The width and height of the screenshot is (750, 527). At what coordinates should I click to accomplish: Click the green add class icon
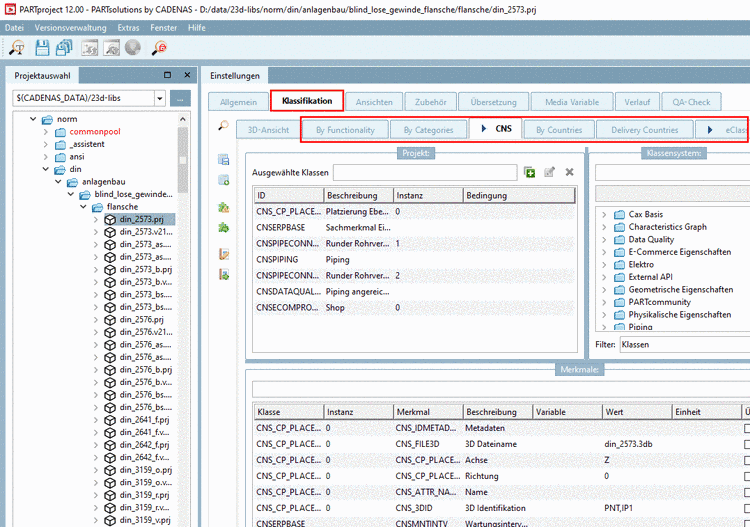point(529,172)
